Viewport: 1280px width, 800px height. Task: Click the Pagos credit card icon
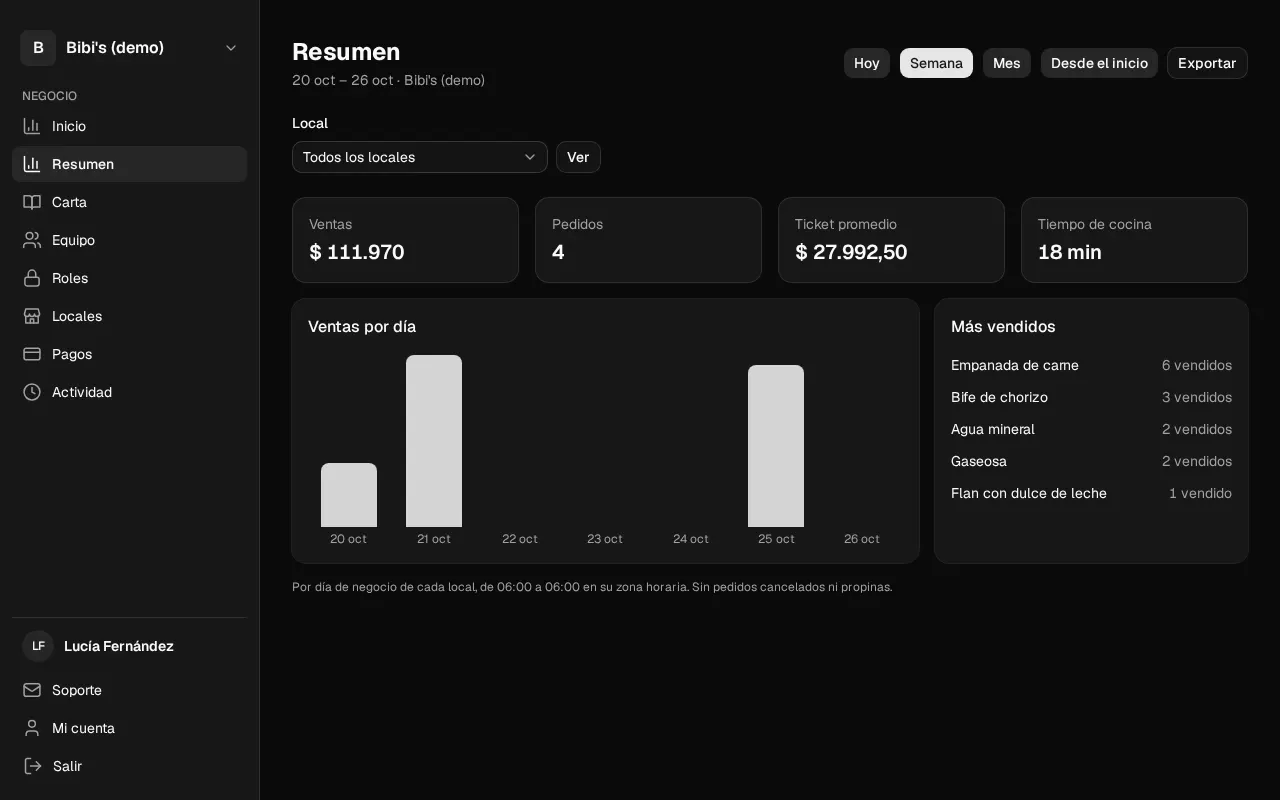(x=32, y=354)
